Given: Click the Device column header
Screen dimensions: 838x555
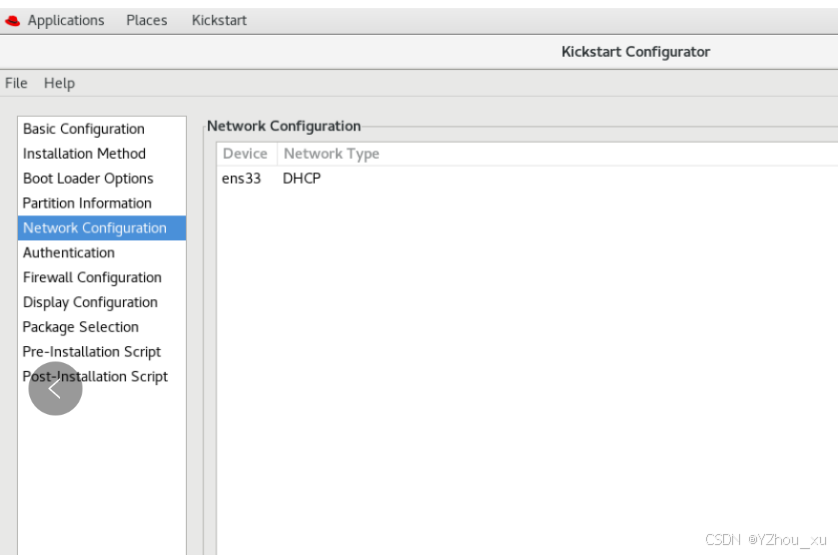Looking at the screenshot, I should point(246,154).
